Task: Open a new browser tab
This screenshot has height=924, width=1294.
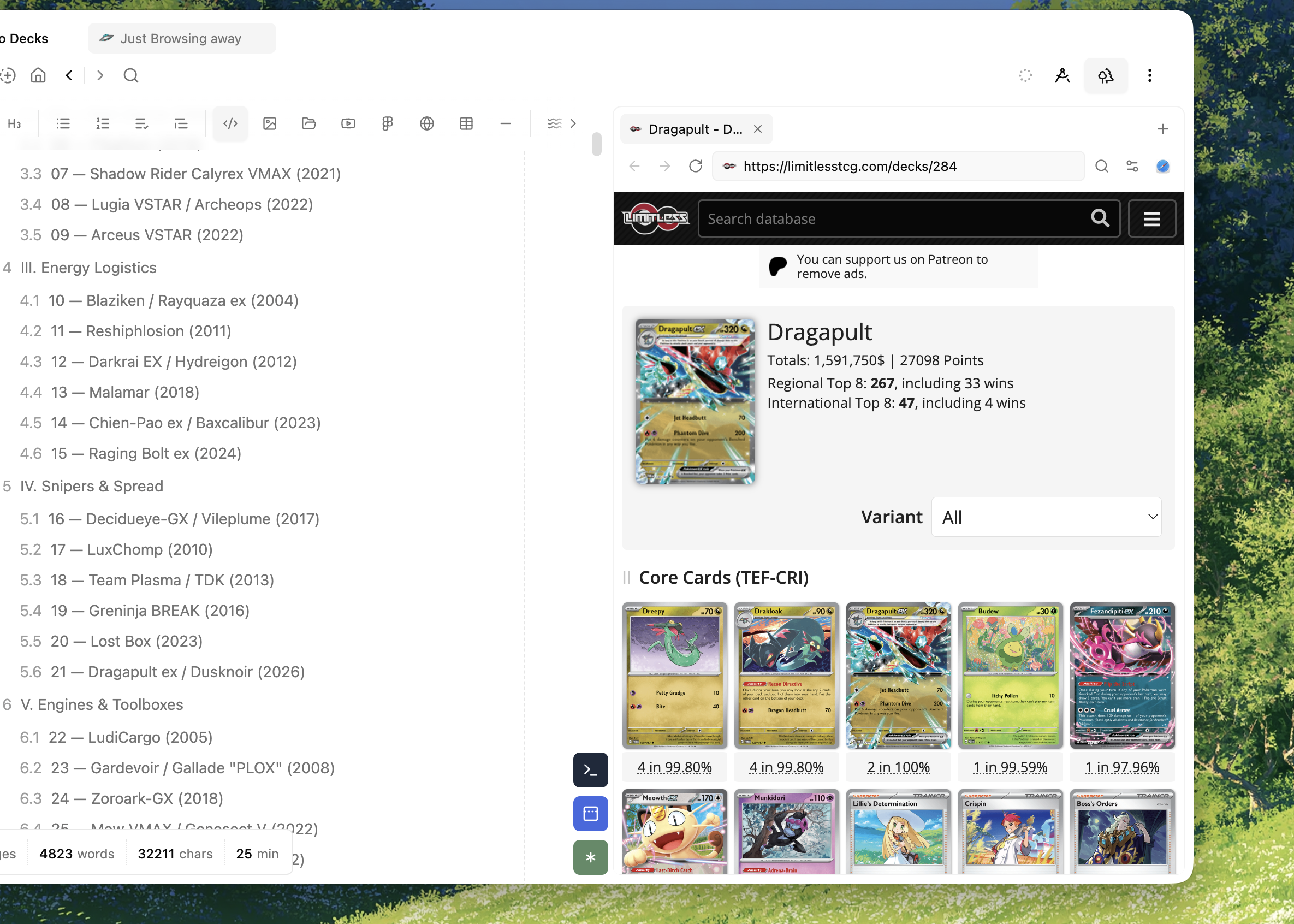Action: (x=1162, y=129)
